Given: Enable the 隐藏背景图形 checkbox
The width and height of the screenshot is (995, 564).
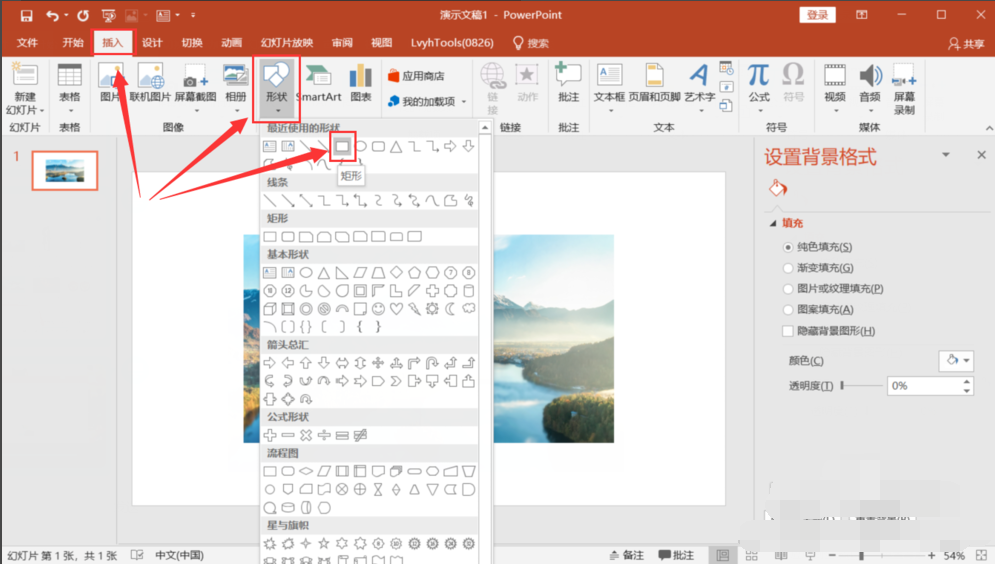Looking at the screenshot, I should (788, 331).
